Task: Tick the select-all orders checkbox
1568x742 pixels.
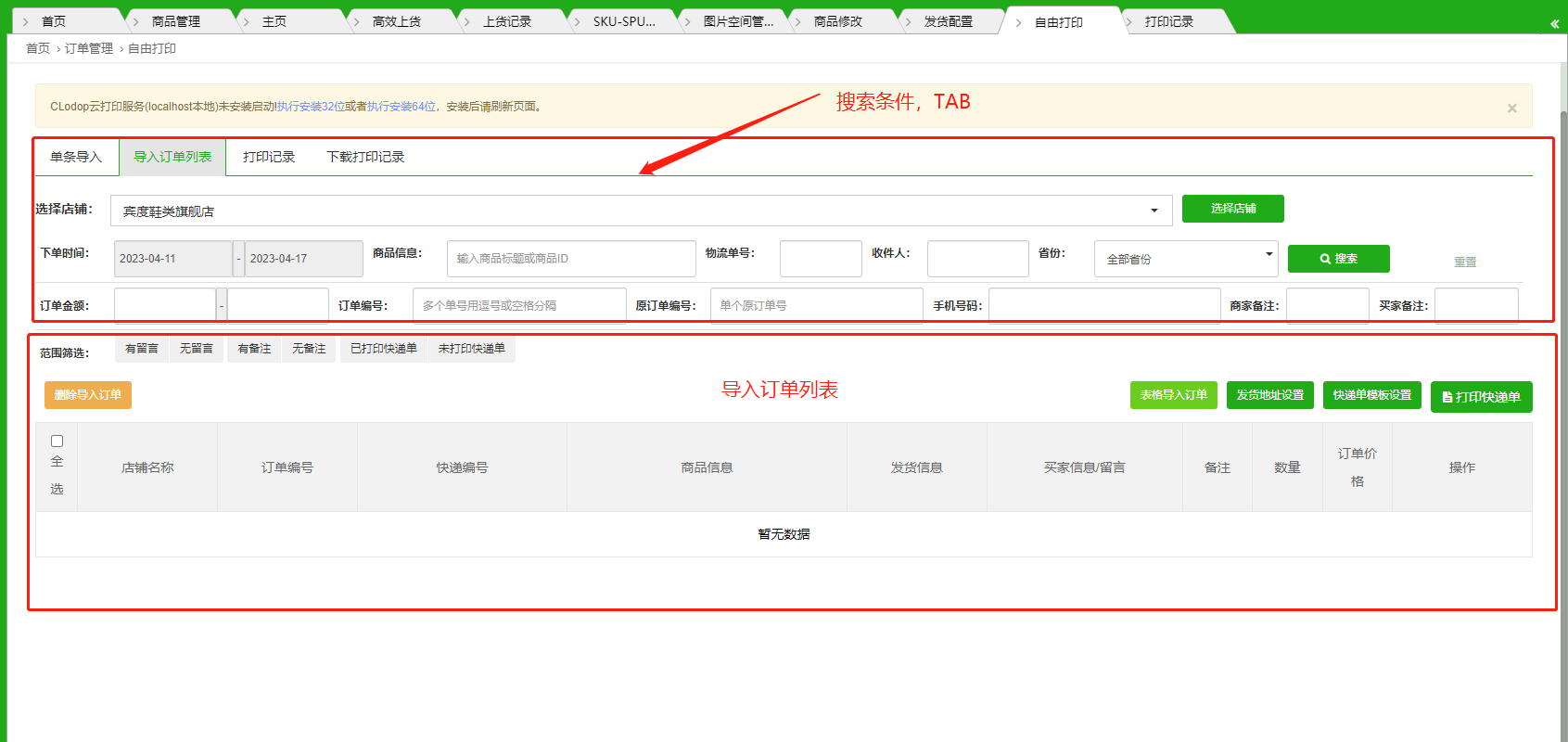Action: click(57, 441)
